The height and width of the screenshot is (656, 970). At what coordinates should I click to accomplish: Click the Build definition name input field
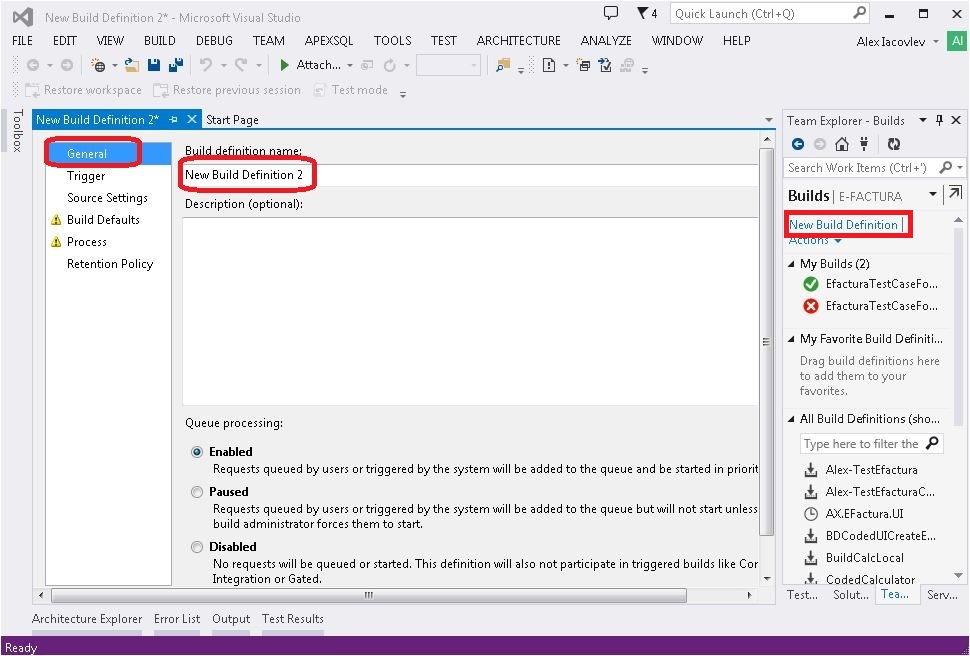470,175
